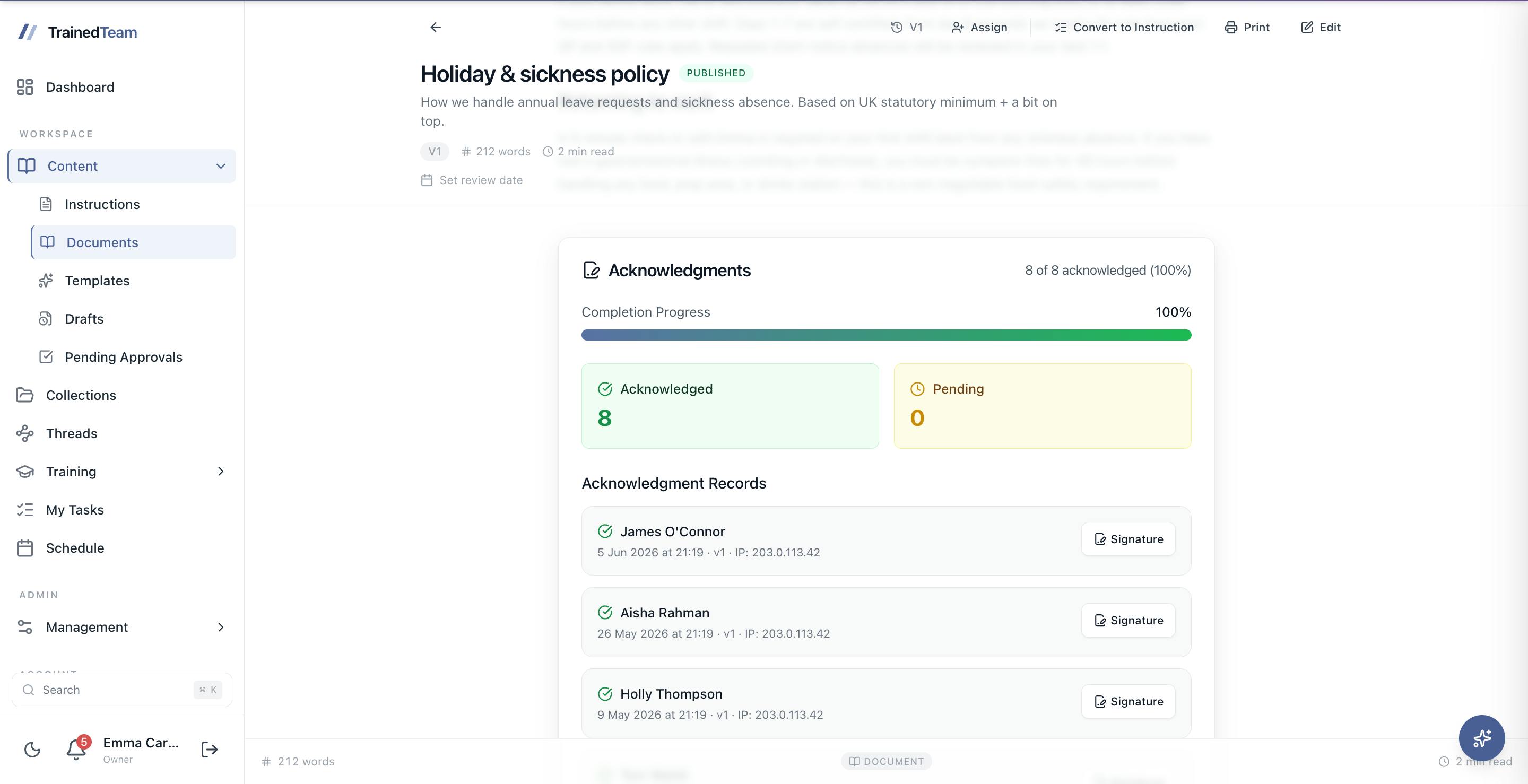
Task: Open Instructions in the sidebar
Action: pos(134,204)
